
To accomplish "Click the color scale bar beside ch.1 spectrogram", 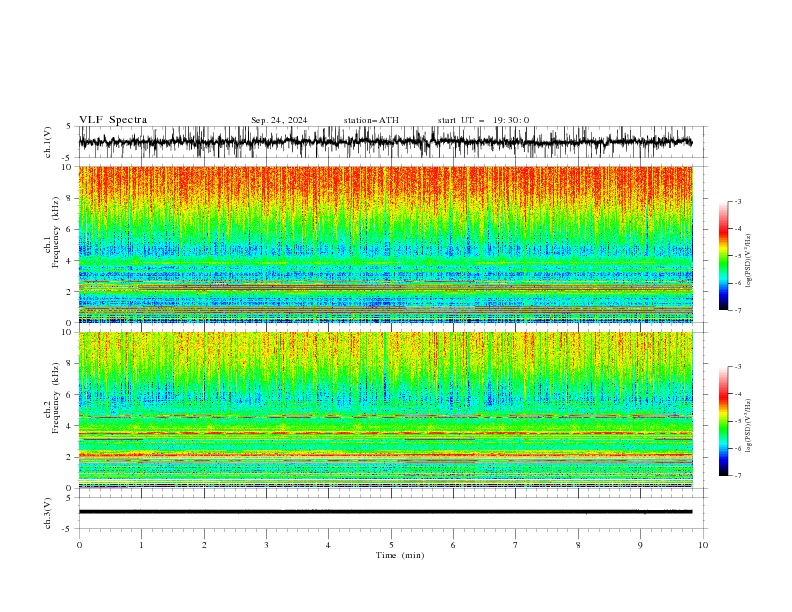I will (x=723, y=256).
